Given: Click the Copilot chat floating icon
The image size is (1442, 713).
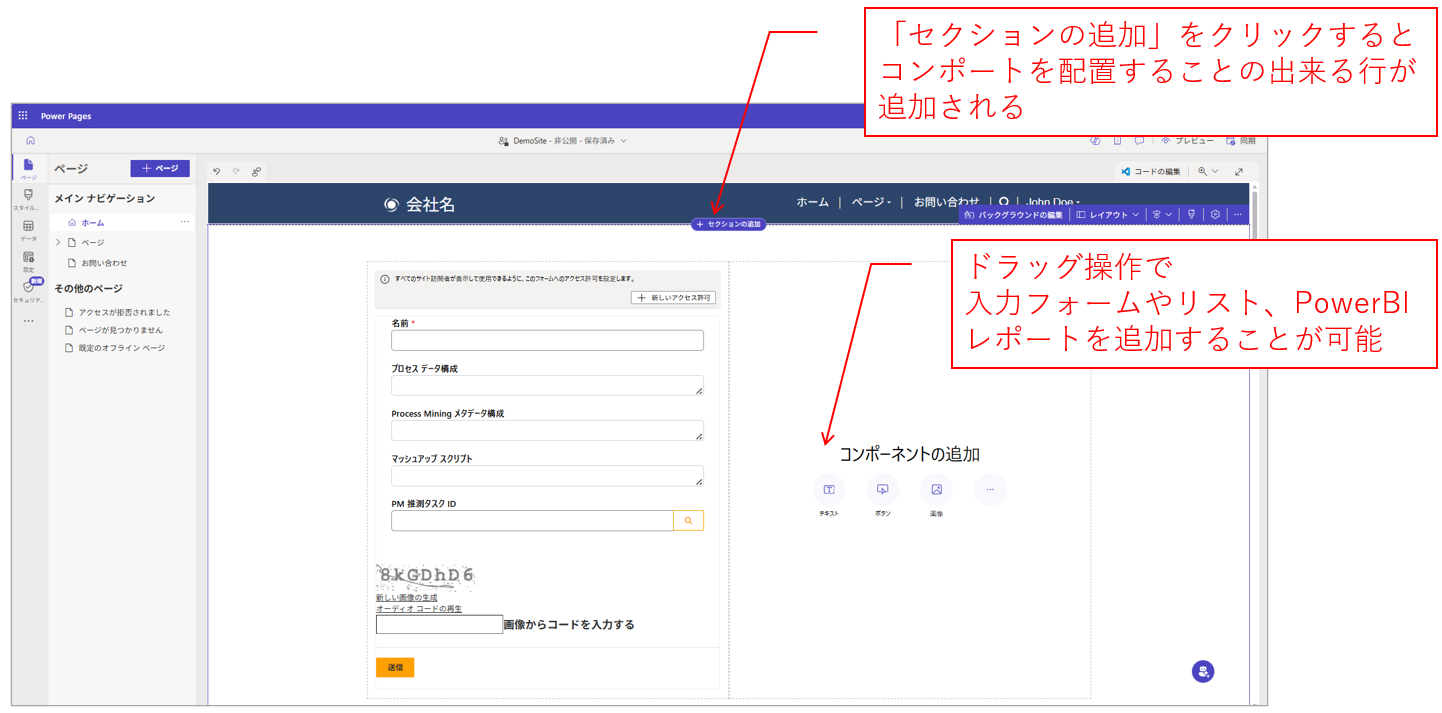Looking at the screenshot, I should pyautogui.click(x=1202, y=672).
